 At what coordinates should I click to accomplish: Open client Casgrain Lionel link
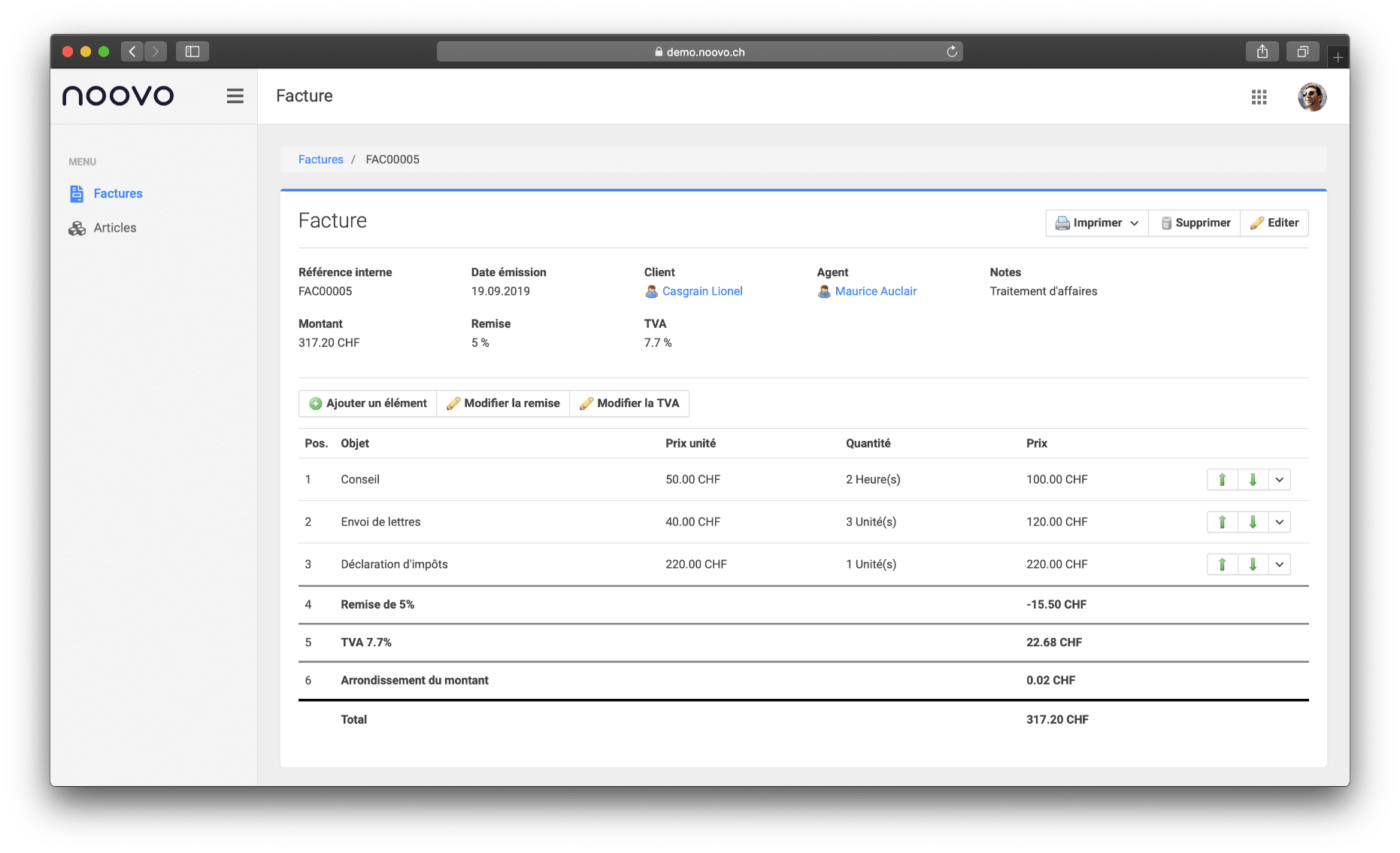[702, 292]
